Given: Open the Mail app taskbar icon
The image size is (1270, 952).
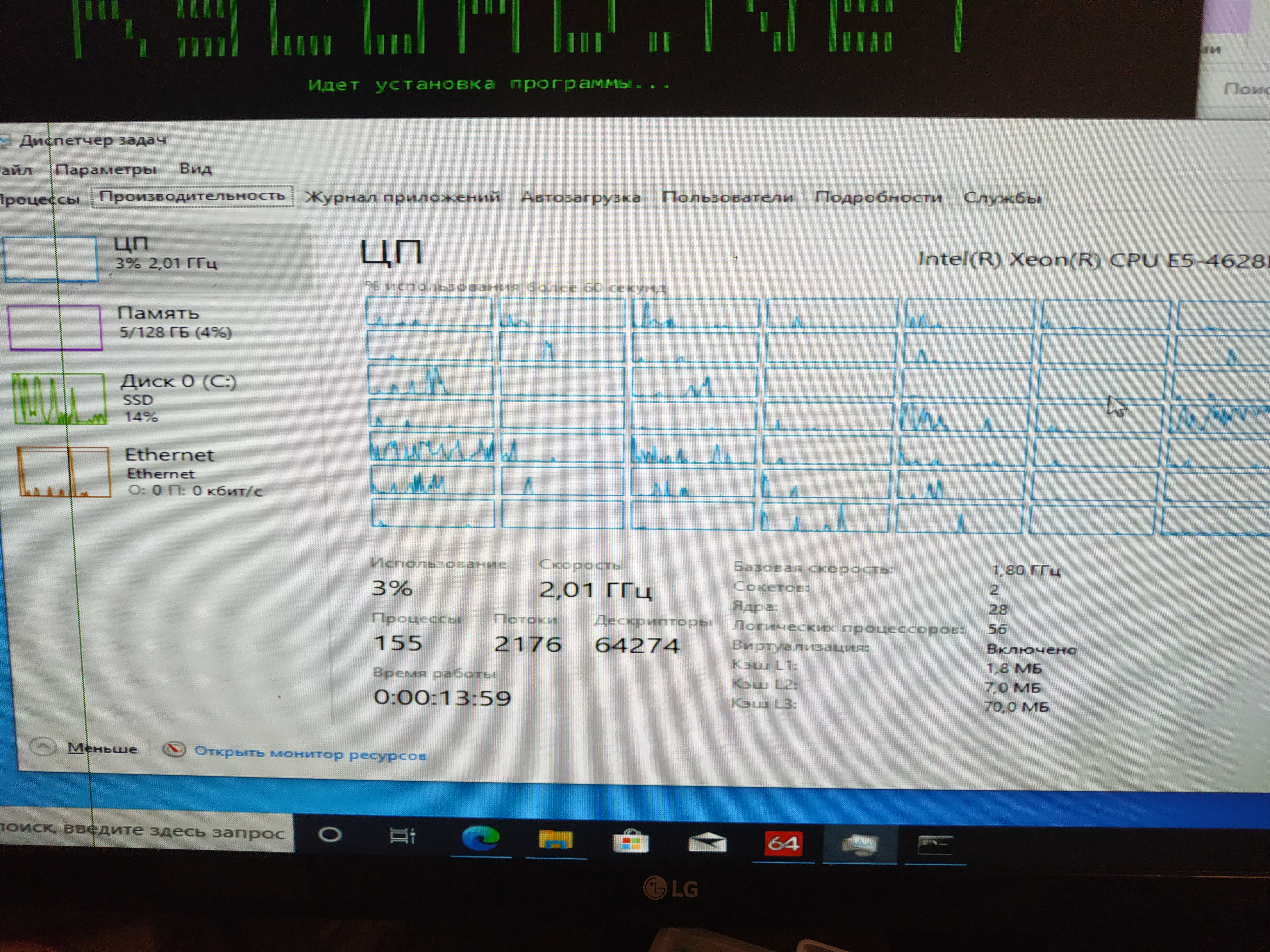Looking at the screenshot, I should (x=707, y=843).
